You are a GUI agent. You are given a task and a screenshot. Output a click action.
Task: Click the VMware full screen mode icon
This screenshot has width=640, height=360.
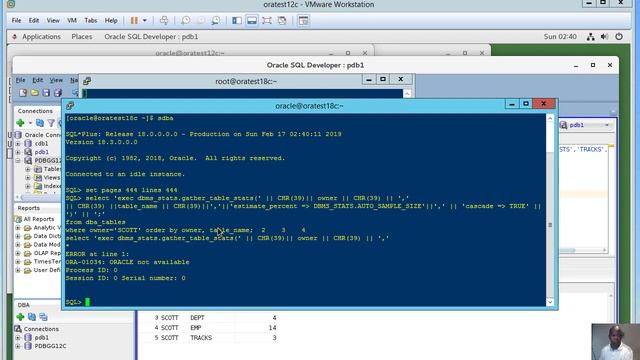(267, 20)
